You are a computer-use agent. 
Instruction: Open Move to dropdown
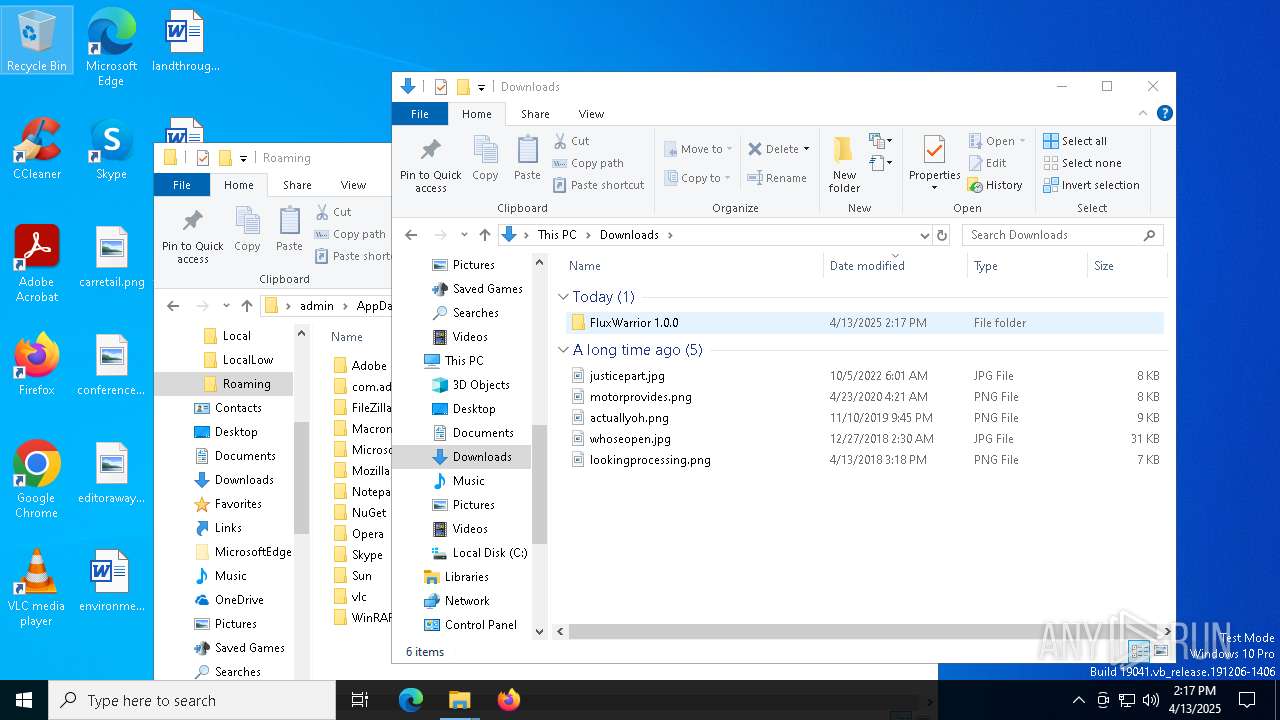pos(698,149)
